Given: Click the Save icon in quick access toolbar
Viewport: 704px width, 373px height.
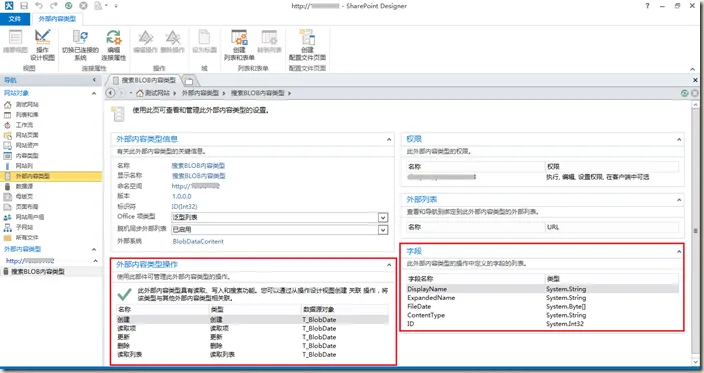Looking at the screenshot, I should pyautogui.click(x=24, y=6).
